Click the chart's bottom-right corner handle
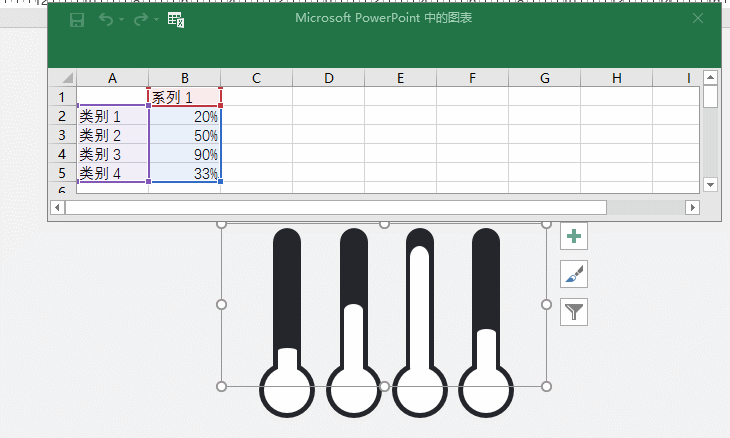730x438 pixels. click(x=547, y=386)
